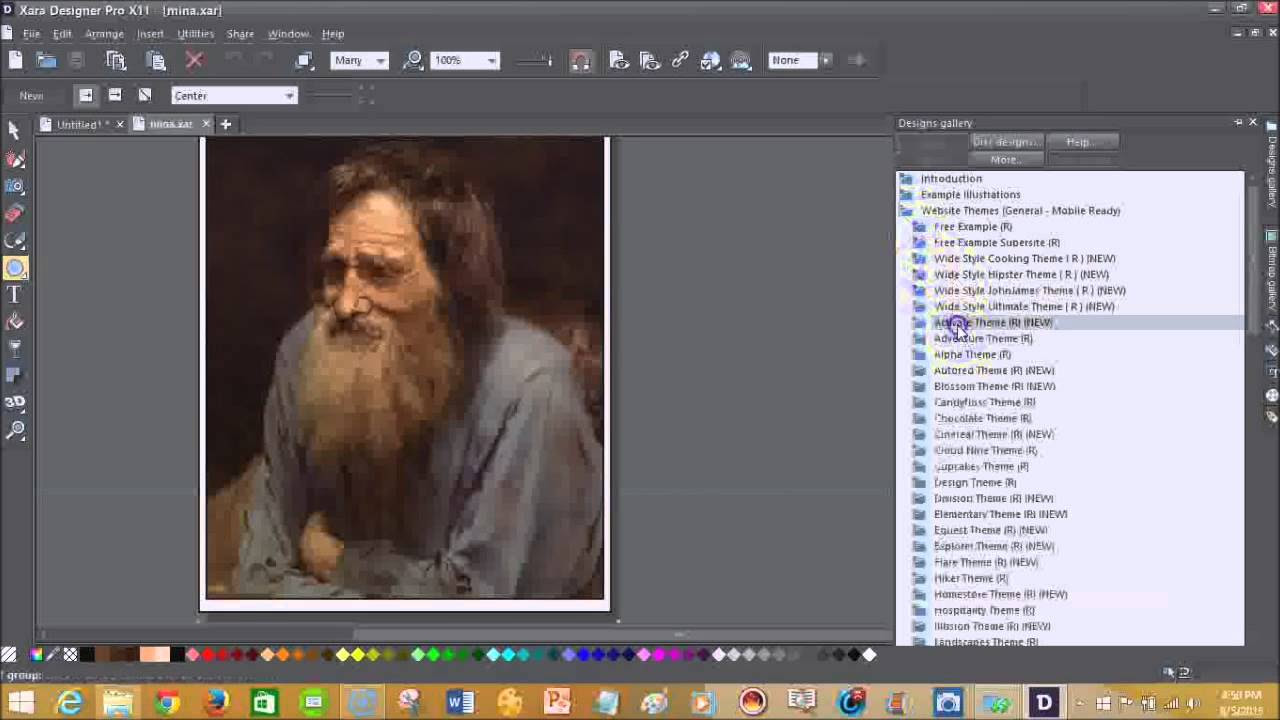
Task: Click the Link chain icon
Action: click(x=680, y=61)
